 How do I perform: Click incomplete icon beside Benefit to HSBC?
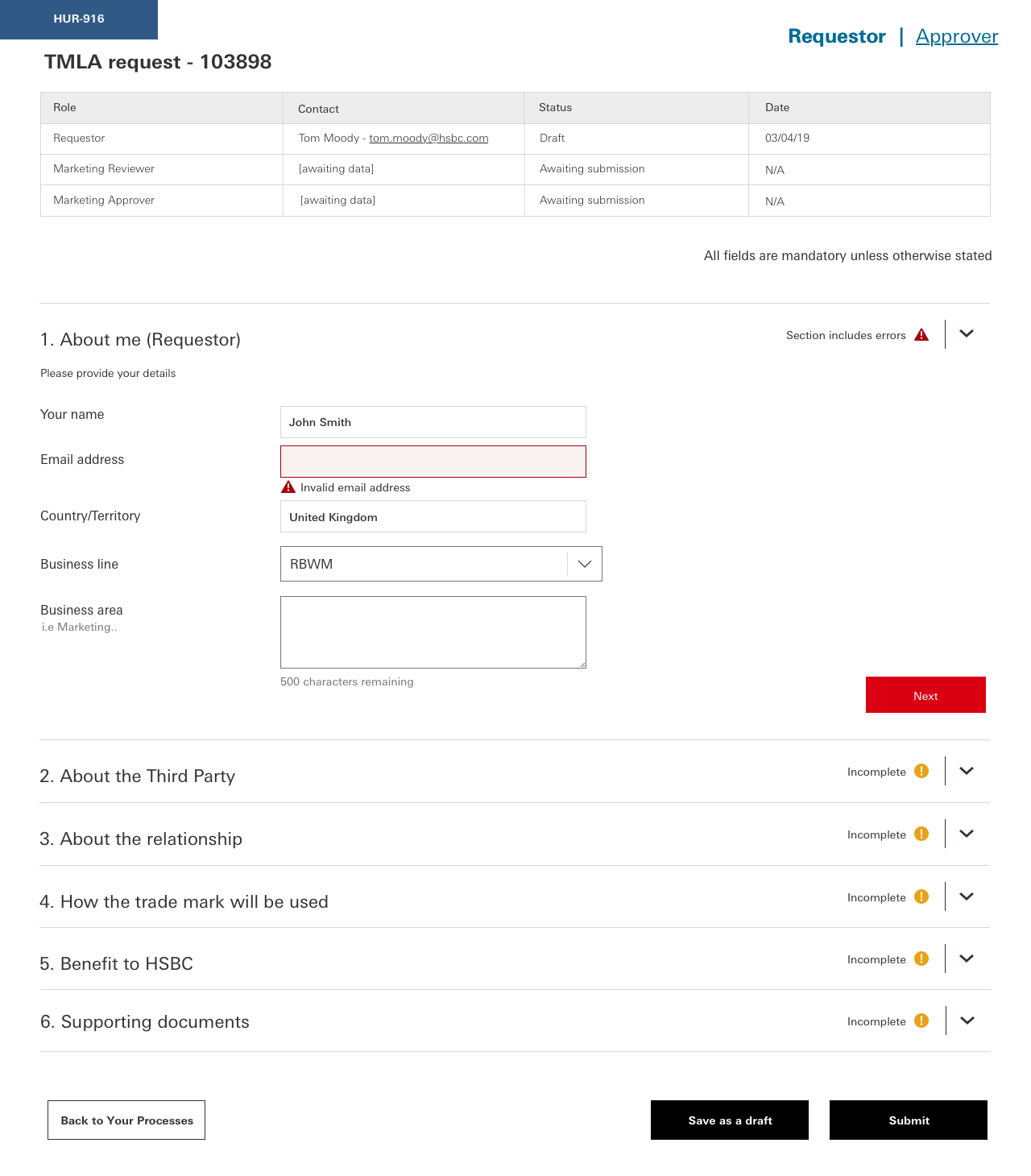tap(921, 959)
